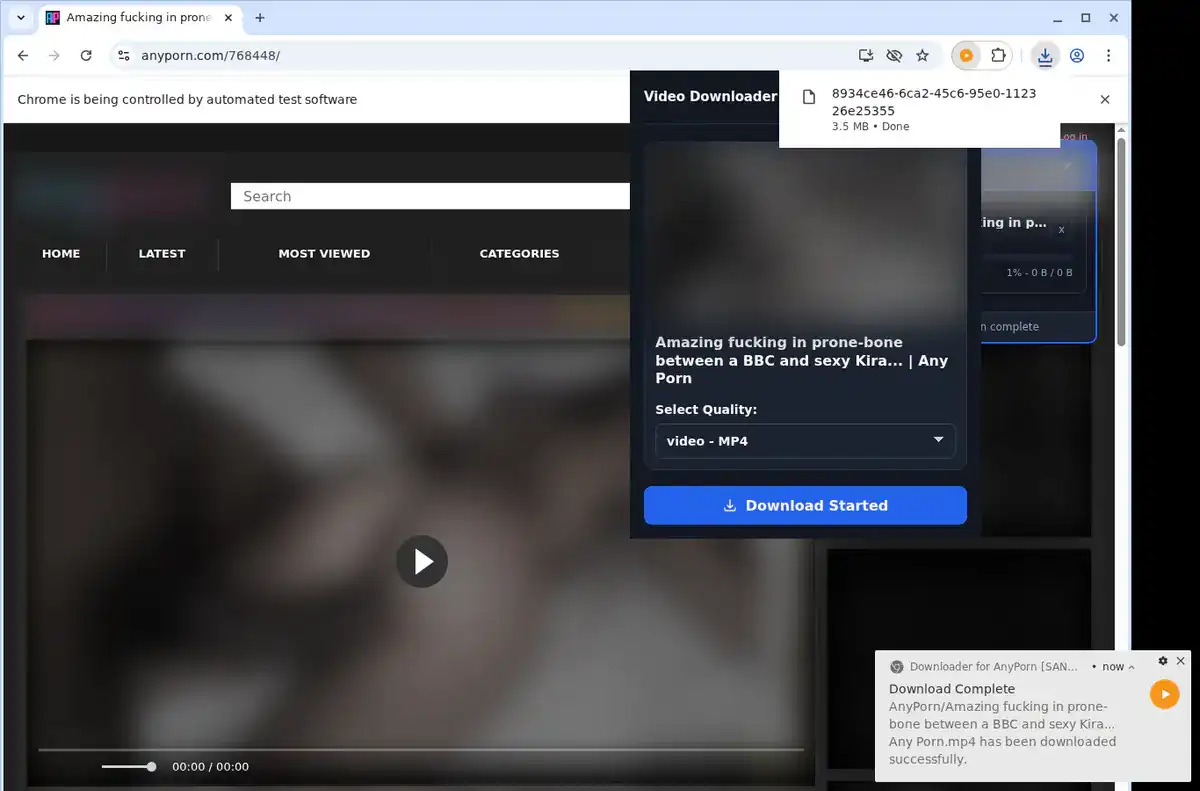
Task: Dismiss the Download Complete notification
Action: [1181, 661]
